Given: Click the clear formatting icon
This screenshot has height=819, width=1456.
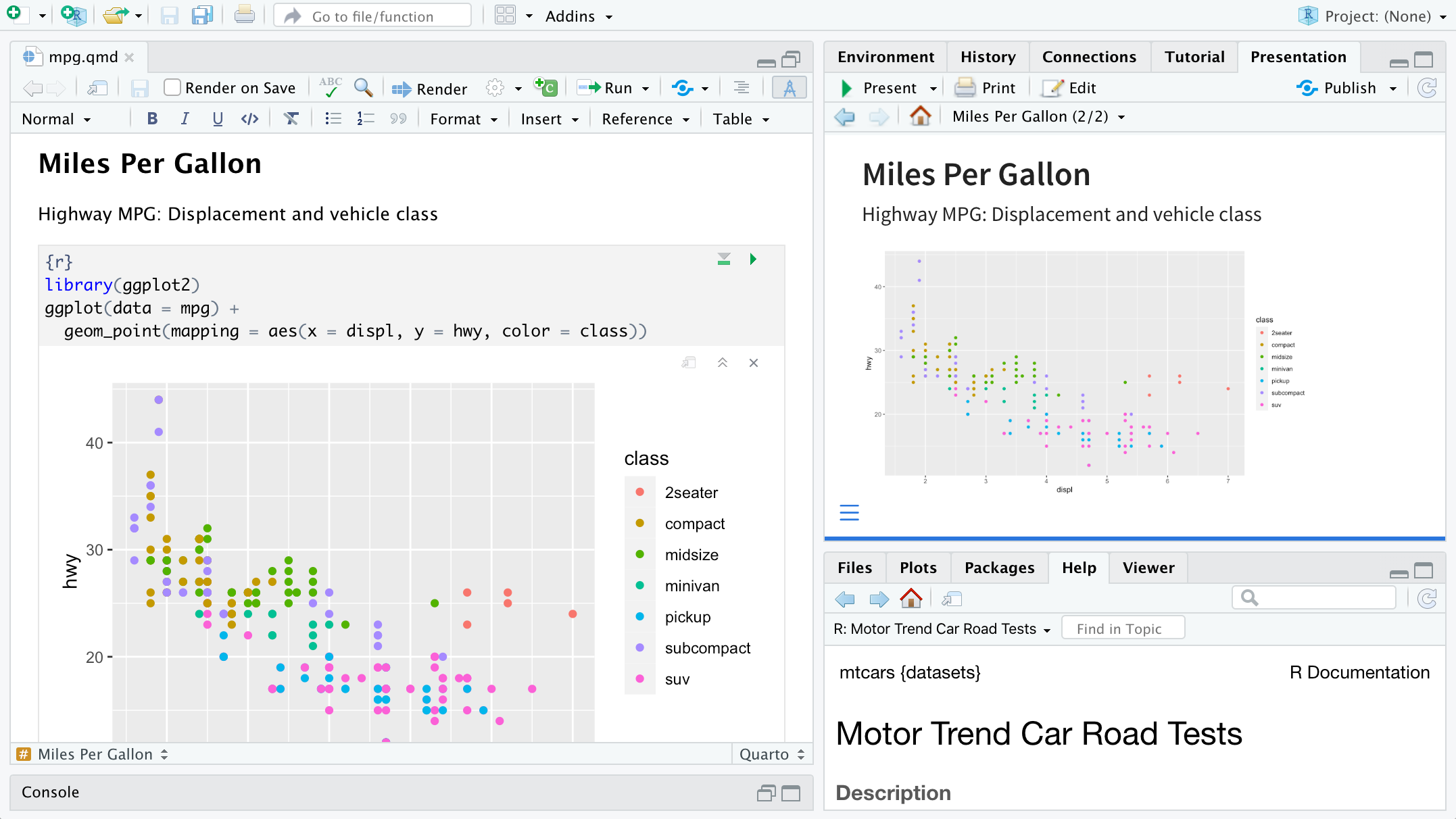Looking at the screenshot, I should point(291,119).
